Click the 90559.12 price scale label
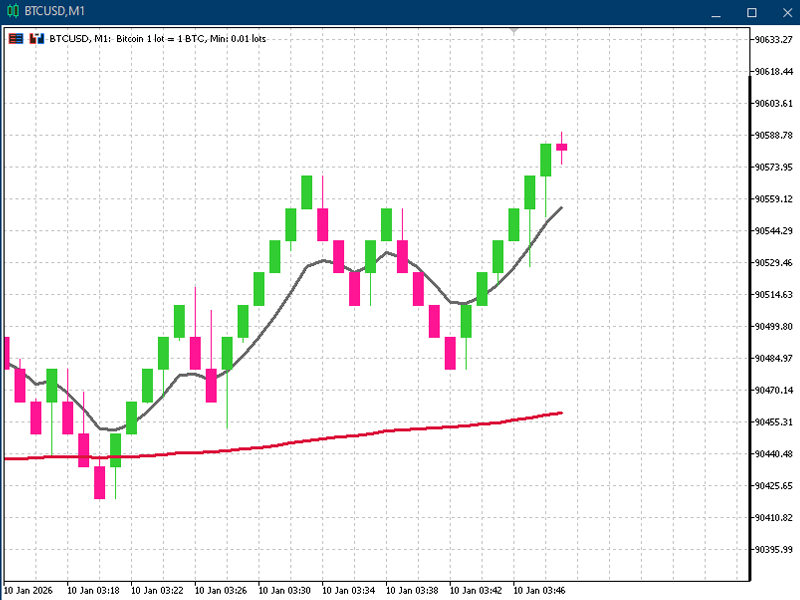The height and width of the screenshot is (600, 800). (x=772, y=199)
